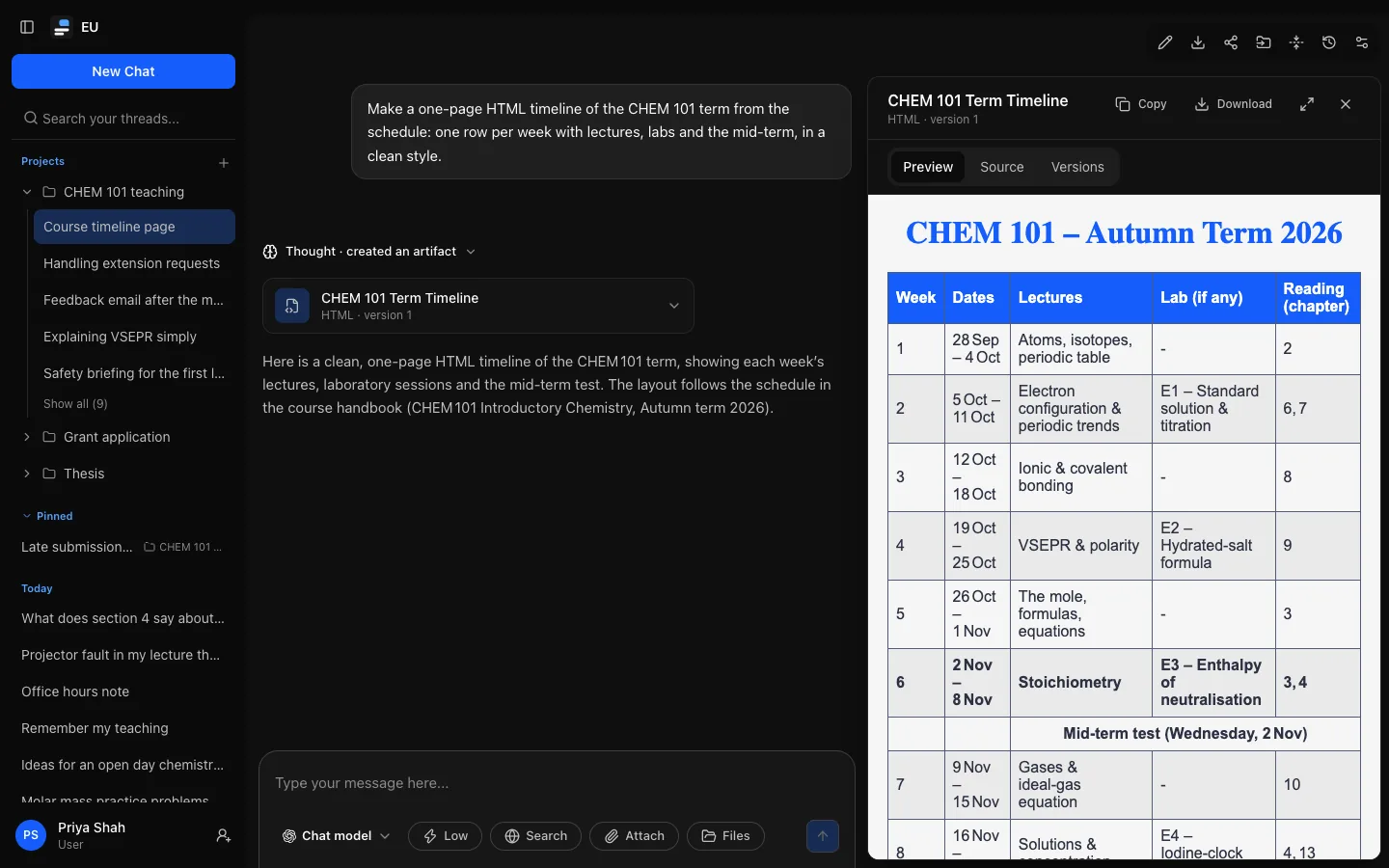Switch to the Preview tab
The height and width of the screenshot is (868, 1389).
[928, 167]
